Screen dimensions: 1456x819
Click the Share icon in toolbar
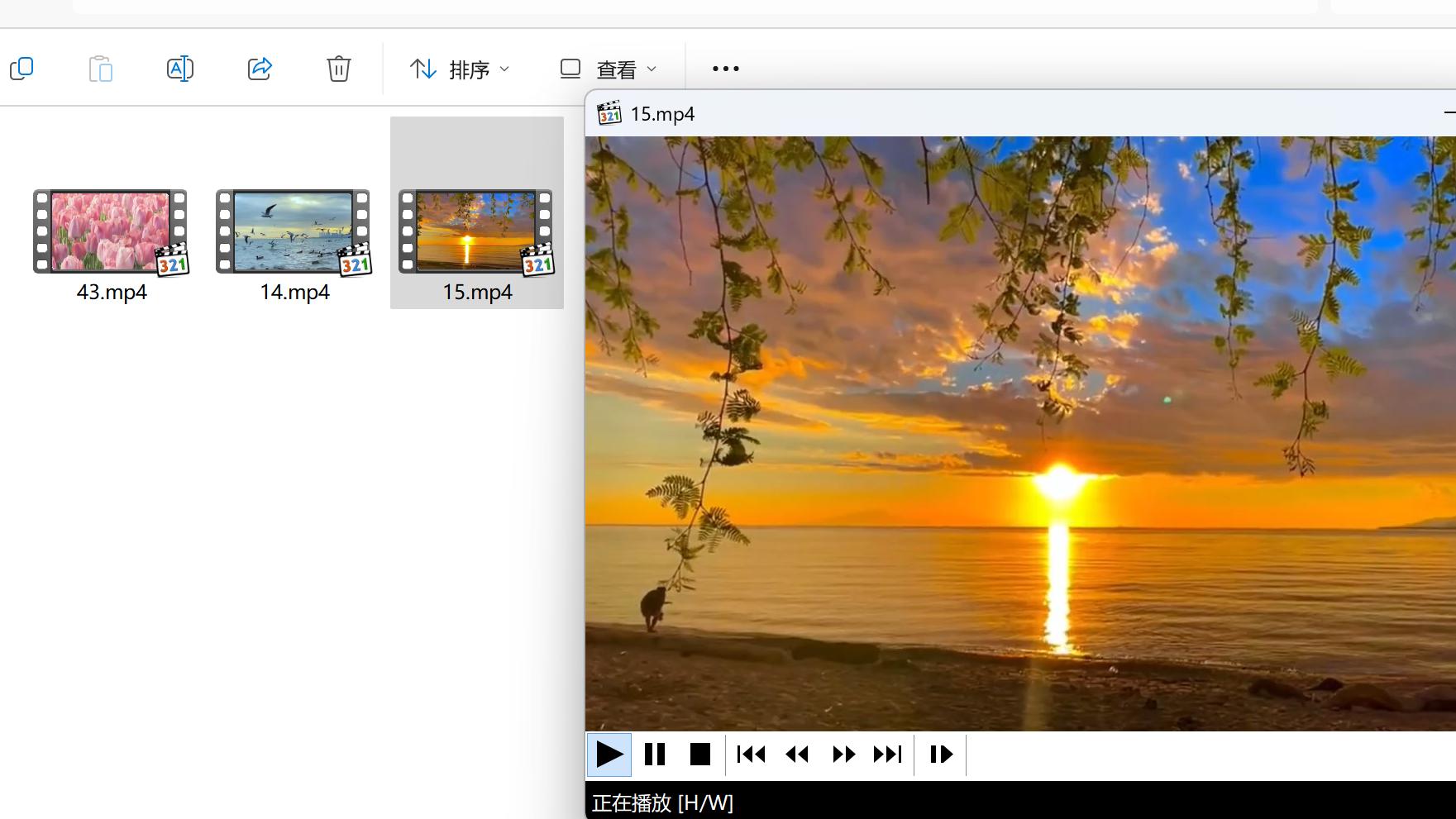[x=260, y=69]
